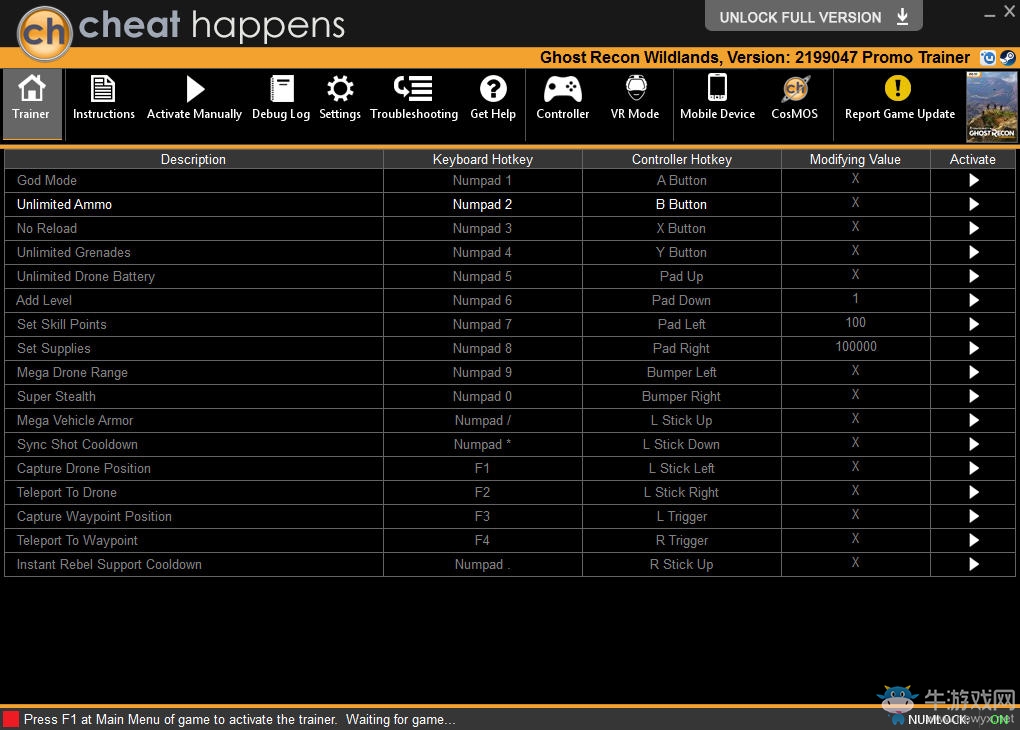Image resolution: width=1020 pixels, height=730 pixels.
Task: Click the Description column header
Action: (x=193, y=159)
